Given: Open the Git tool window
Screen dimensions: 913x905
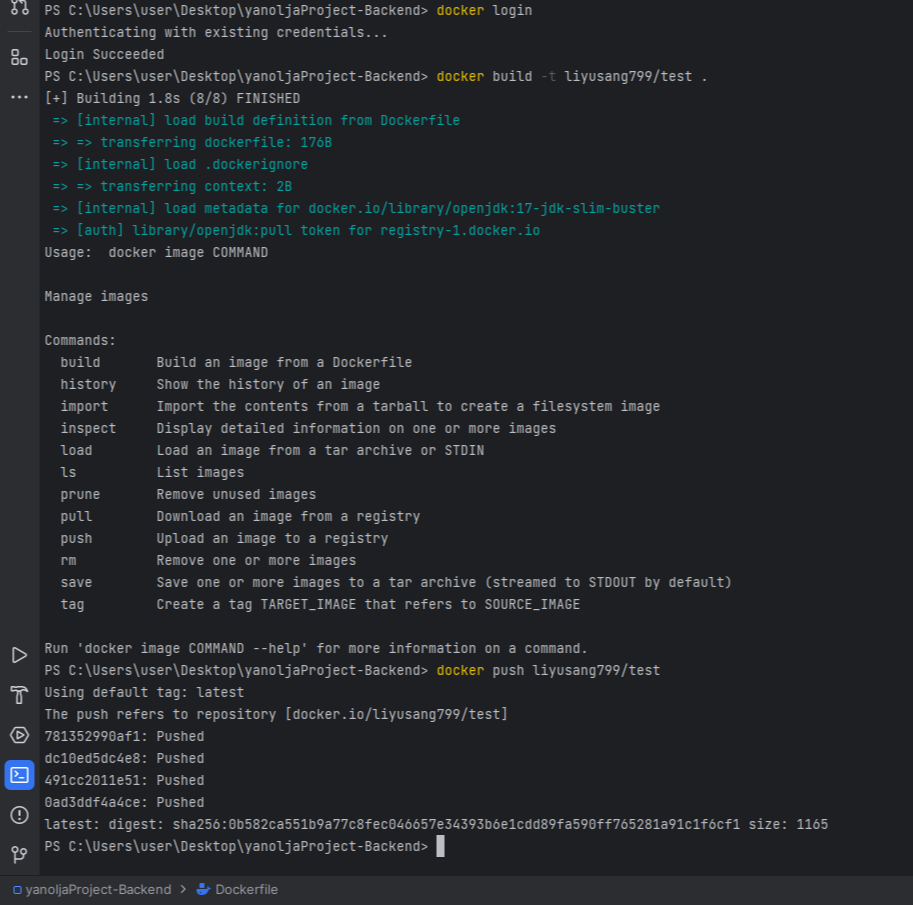Looking at the screenshot, I should 19,854.
